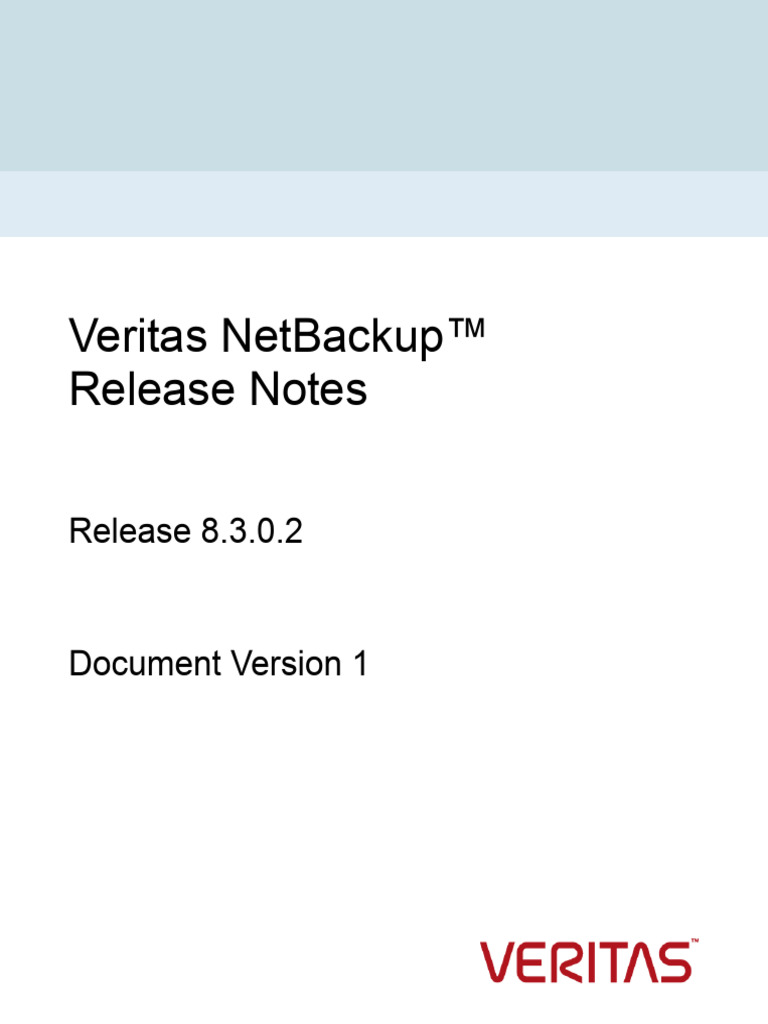The image size is (768, 1024).
Task: Click the number "1" after Document Version
Action: [x=360, y=663]
